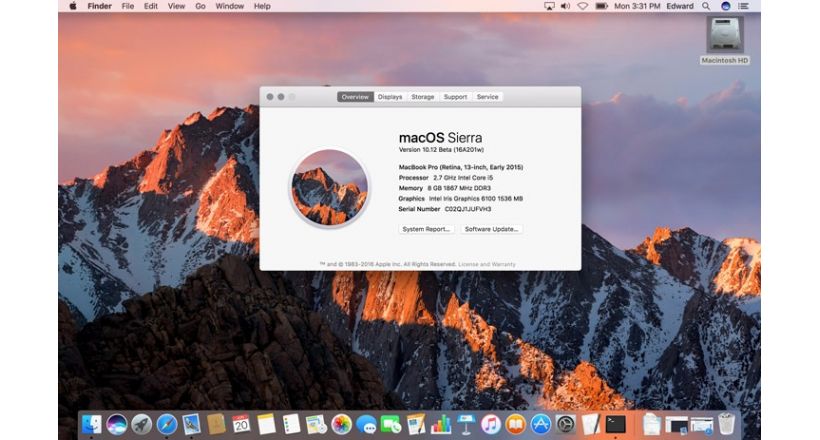Open the dark window stack in Dock
The image size is (820, 440).
point(677,424)
